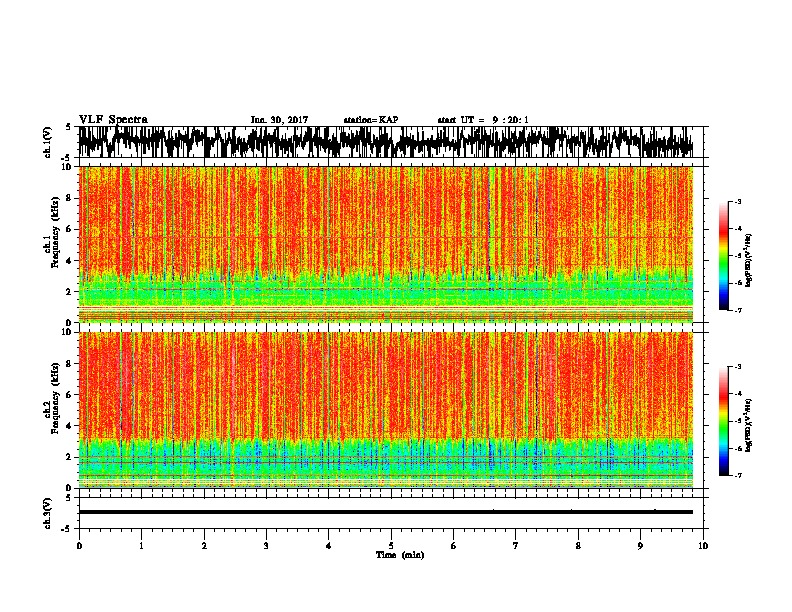Click the ch.1 colorbar -3 value
Viewport: 792px width, 612px height.
pyautogui.click(x=737, y=202)
